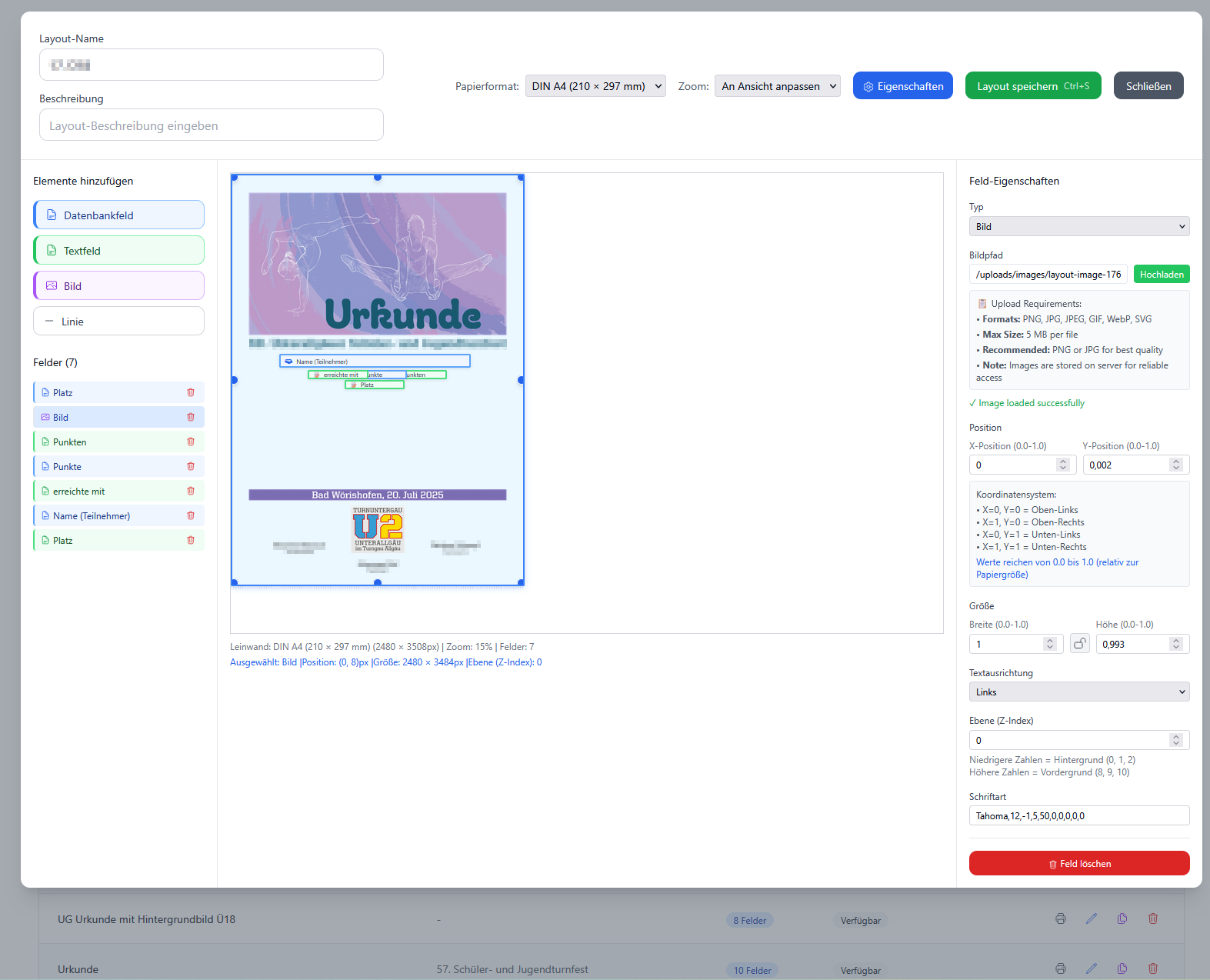Print the Urkunde layout row
Screen dimensions: 1210x980
click(x=1061, y=968)
